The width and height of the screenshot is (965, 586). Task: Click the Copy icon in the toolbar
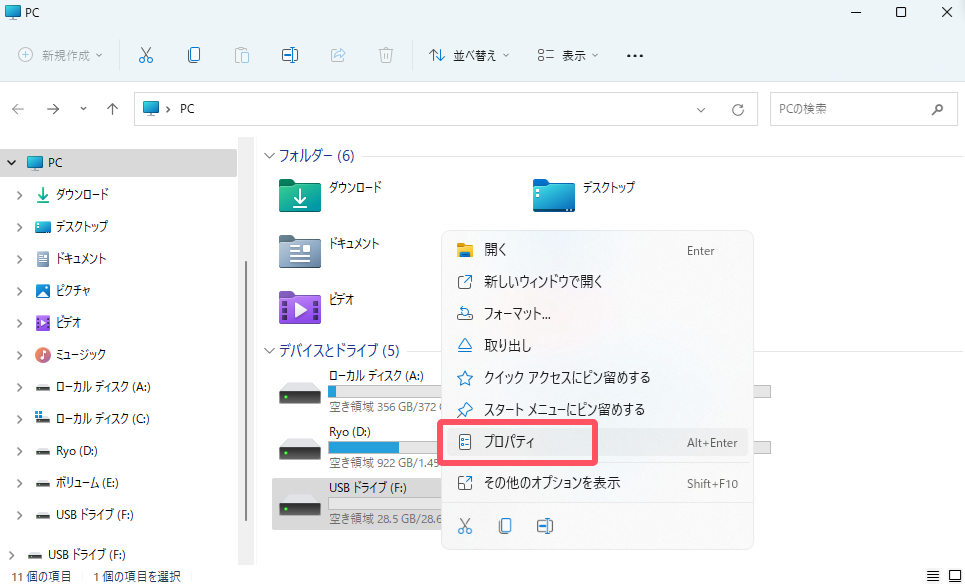click(193, 55)
